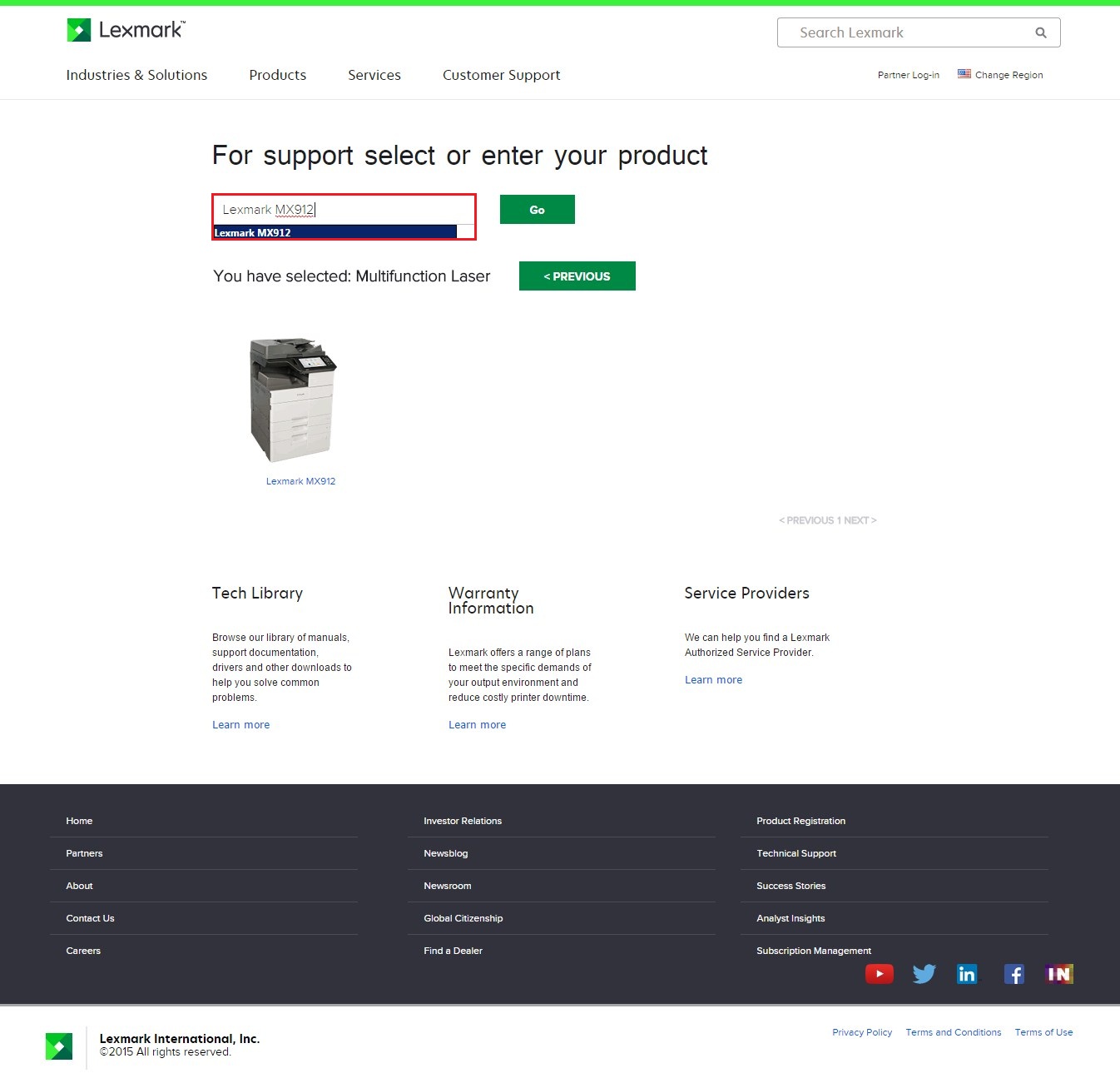Open the Partners footer link
Viewport: 1120px width, 1088px height.
coord(84,853)
